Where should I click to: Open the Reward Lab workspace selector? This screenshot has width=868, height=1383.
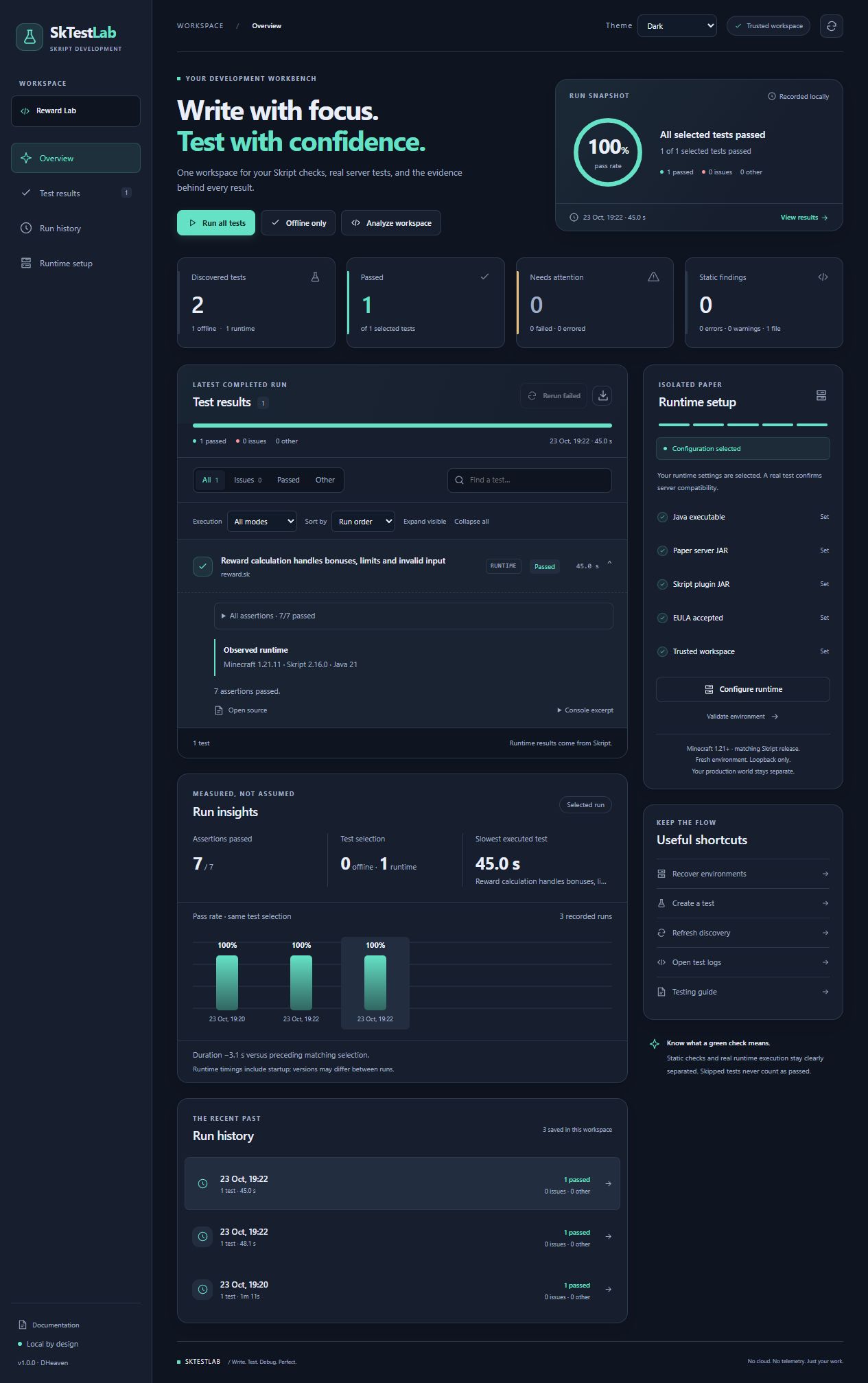[75, 111]
